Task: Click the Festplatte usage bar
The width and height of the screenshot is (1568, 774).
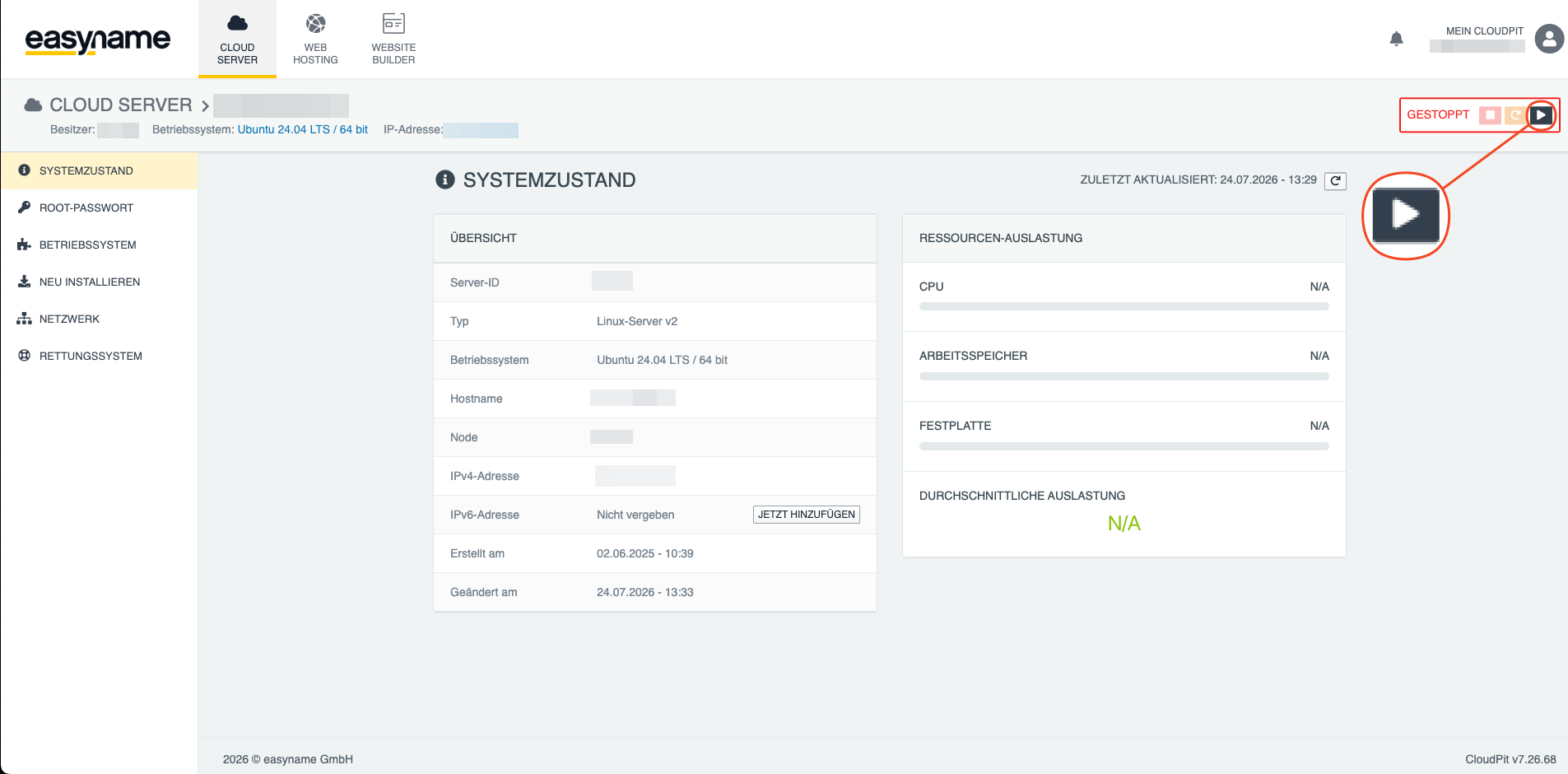Action: point(1124,446)
